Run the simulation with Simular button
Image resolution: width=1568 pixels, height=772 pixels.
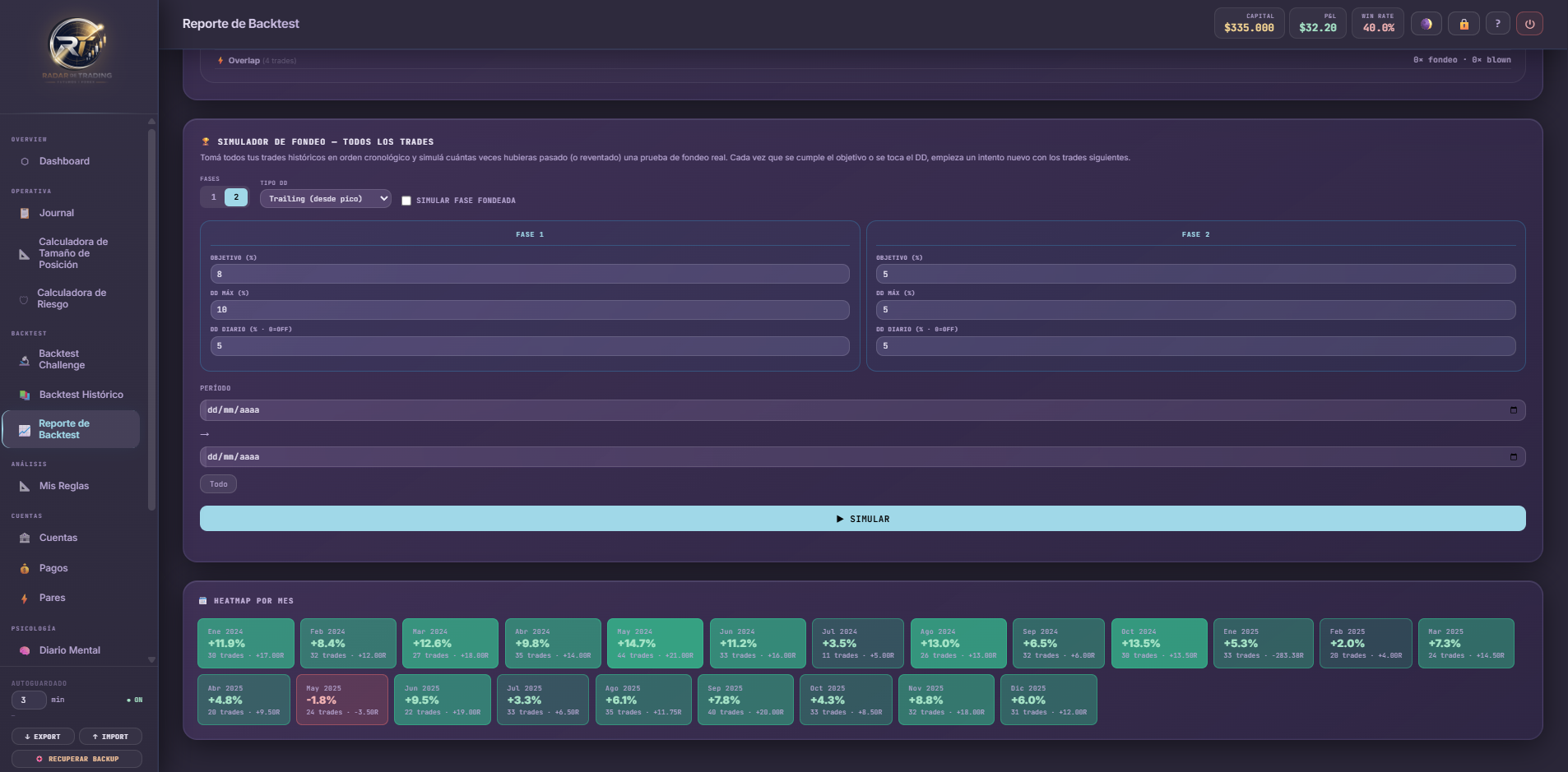863,519
